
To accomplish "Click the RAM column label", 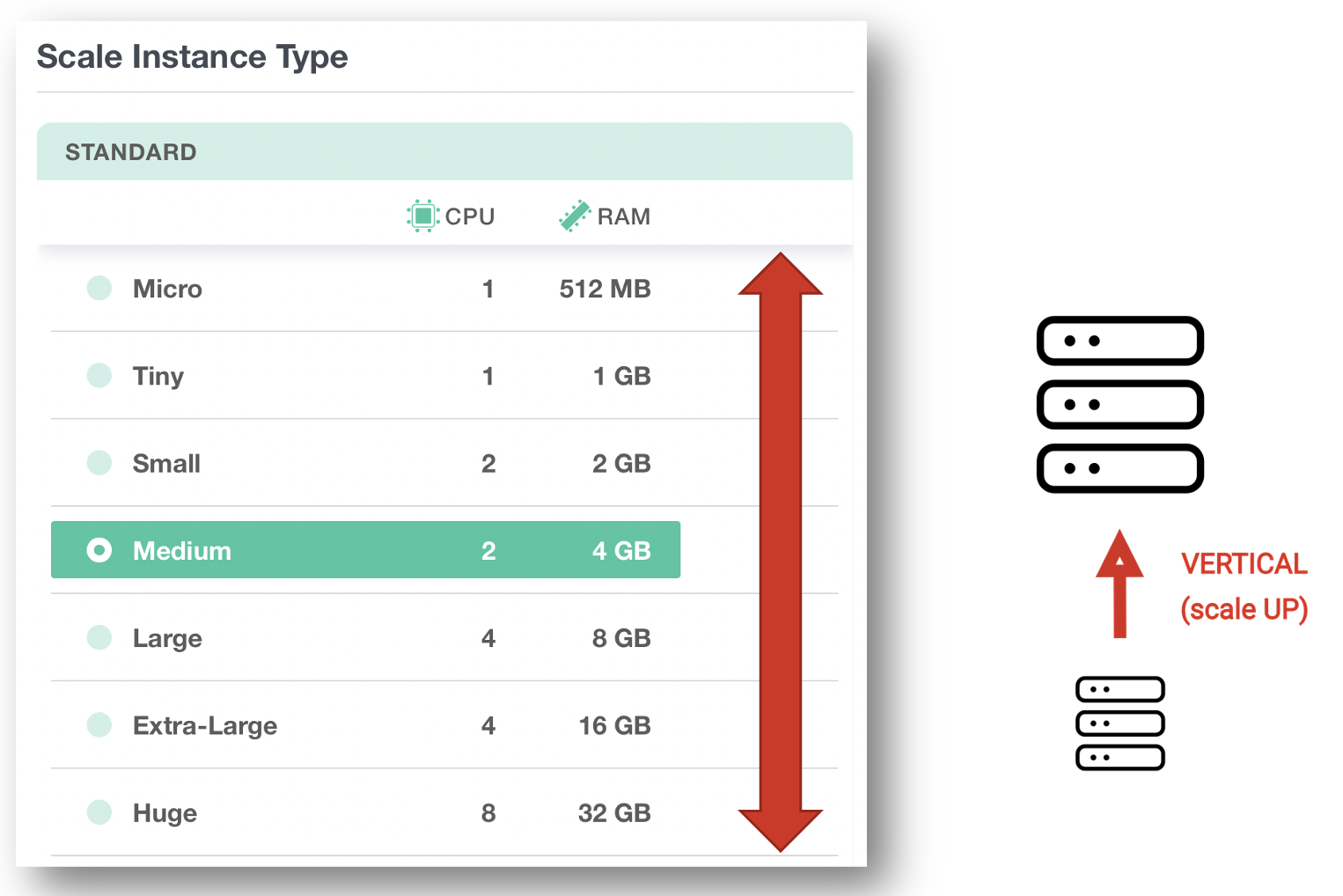I will pyautogui.click(x=623, y=217).
